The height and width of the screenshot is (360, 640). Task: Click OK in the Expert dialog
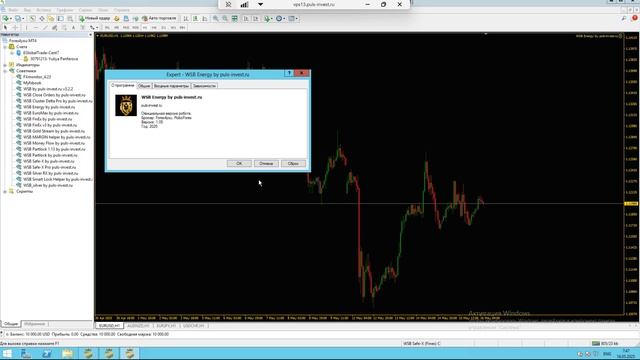pyautogui.click(x=239, y=163)
